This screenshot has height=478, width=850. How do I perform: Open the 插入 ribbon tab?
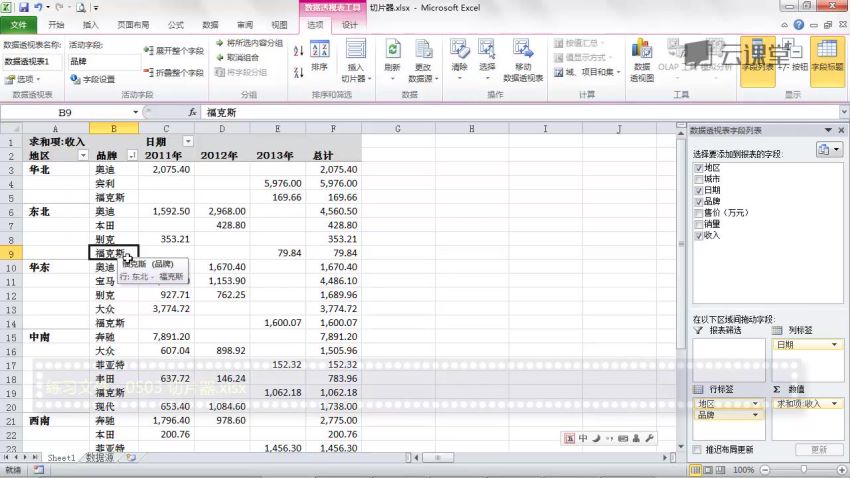[91, 24]
